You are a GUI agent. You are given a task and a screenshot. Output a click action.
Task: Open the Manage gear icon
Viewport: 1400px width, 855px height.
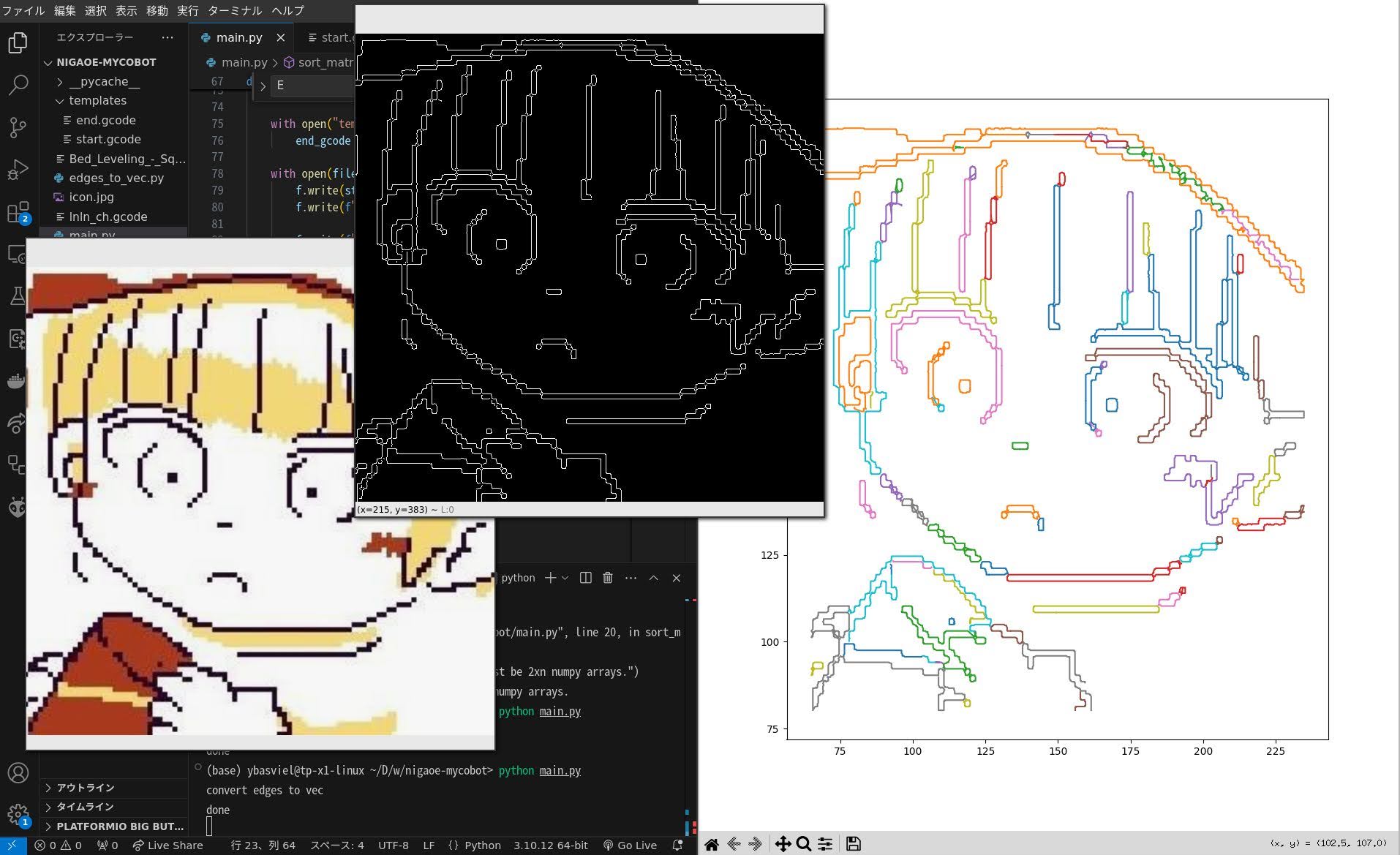[18, 815]
